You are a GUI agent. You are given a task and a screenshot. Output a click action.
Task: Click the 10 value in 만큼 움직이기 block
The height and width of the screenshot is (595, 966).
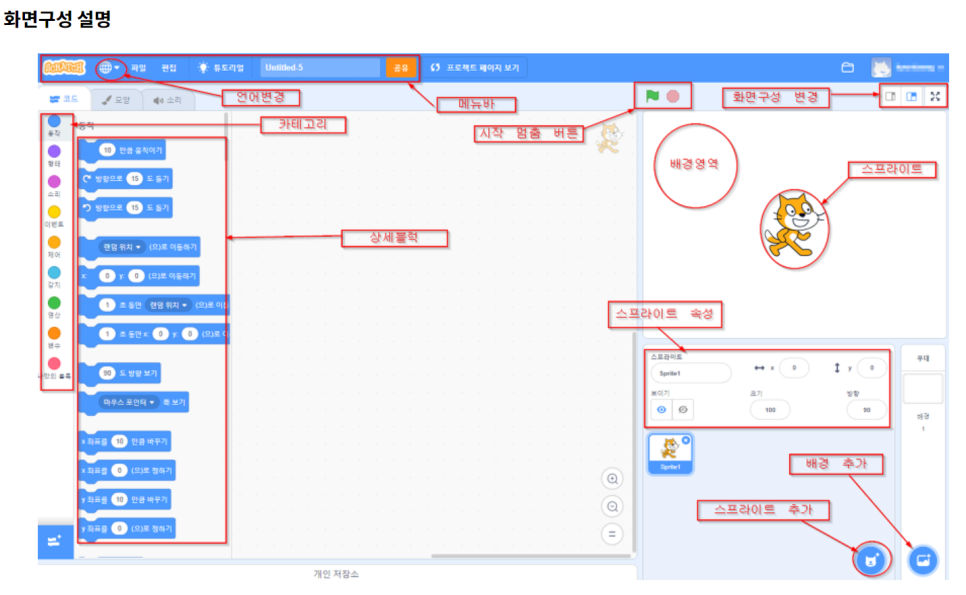point(107,150)
